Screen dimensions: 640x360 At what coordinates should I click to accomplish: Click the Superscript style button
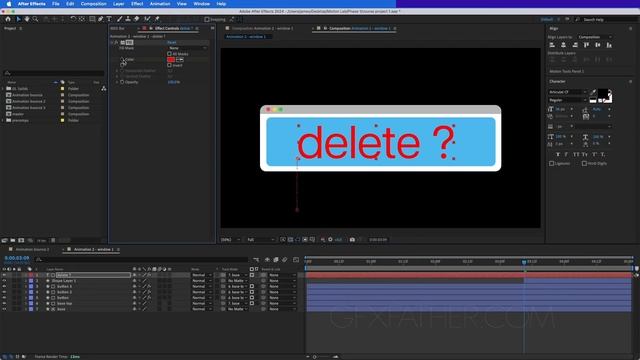(594, 154)
